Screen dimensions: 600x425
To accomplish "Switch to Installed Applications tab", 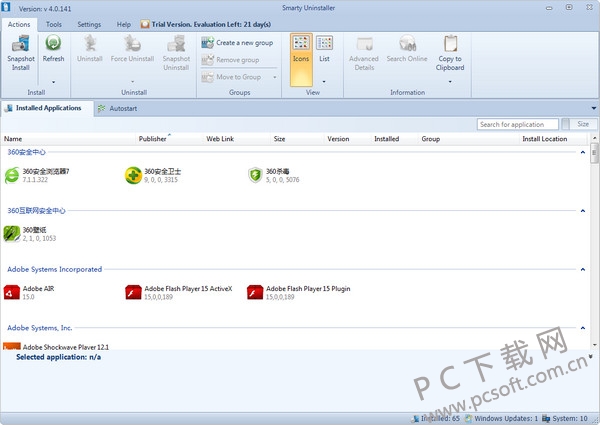I will [48, 108].
